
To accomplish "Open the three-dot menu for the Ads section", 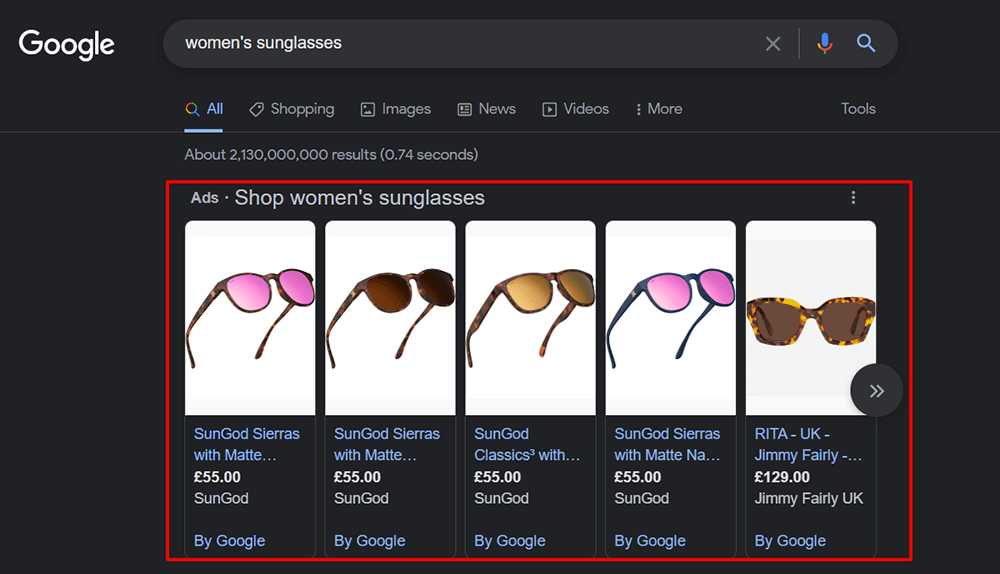I will tap(853, 198).
